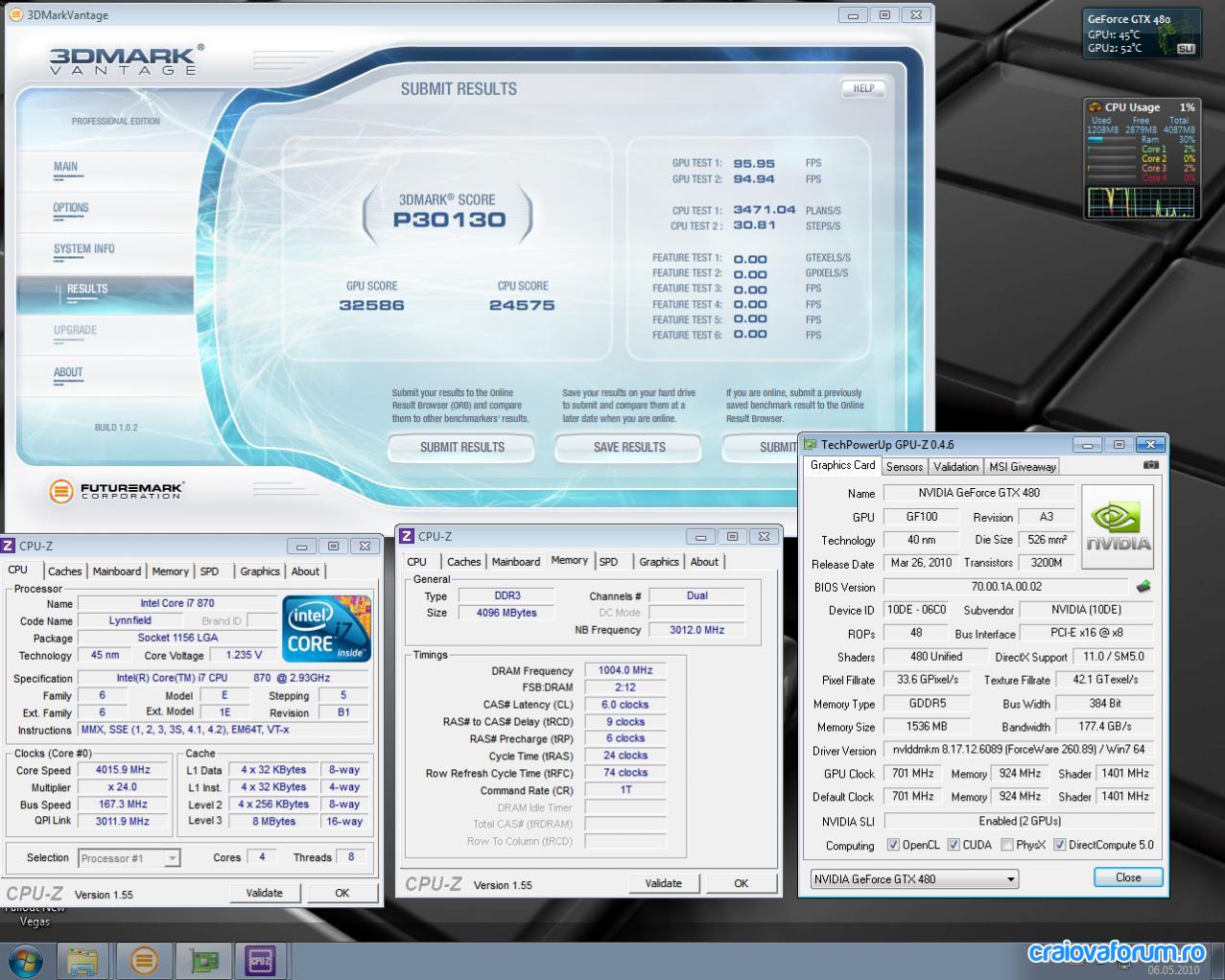The height and width of the screenshot is (980, 1225).
Task: Click the 3DMark Vantage title bar icon
Action: (x=16, y=15)
